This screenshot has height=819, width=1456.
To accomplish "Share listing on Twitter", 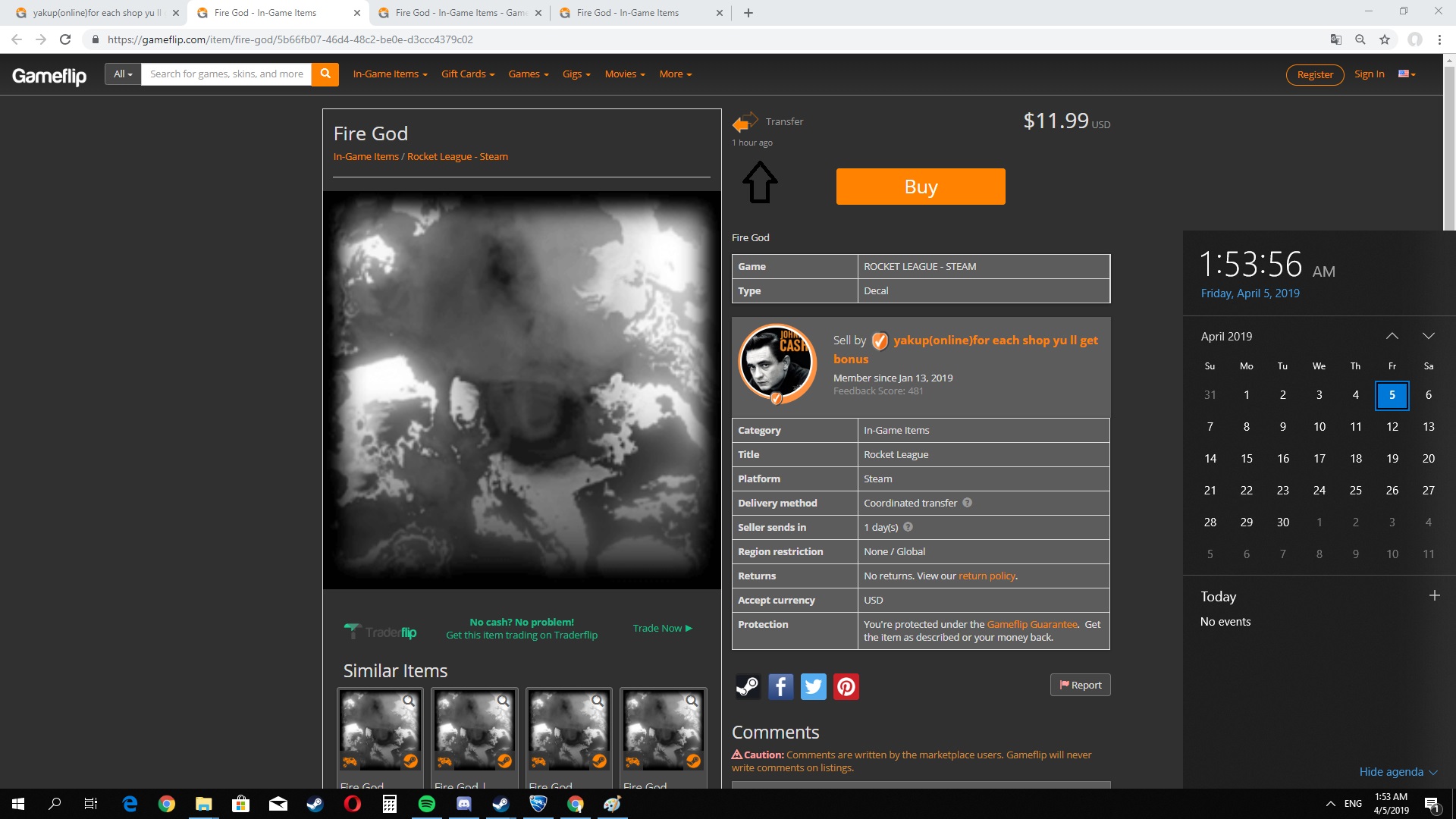I will click(813, 686).
